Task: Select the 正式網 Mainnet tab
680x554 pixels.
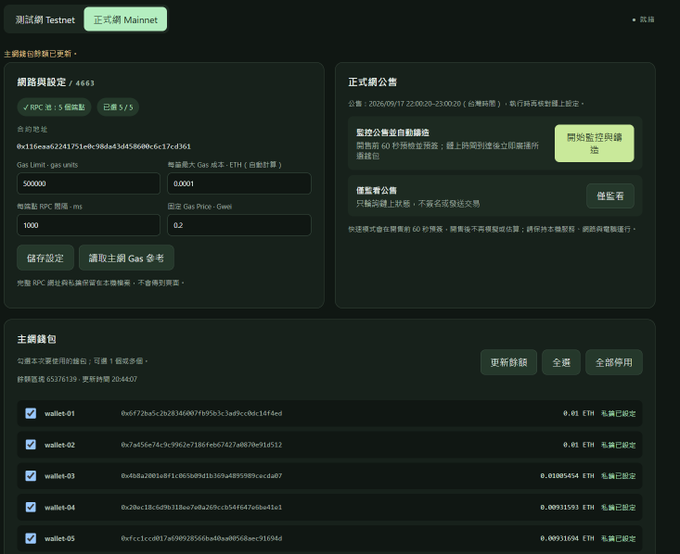Action: click(125, 20)
